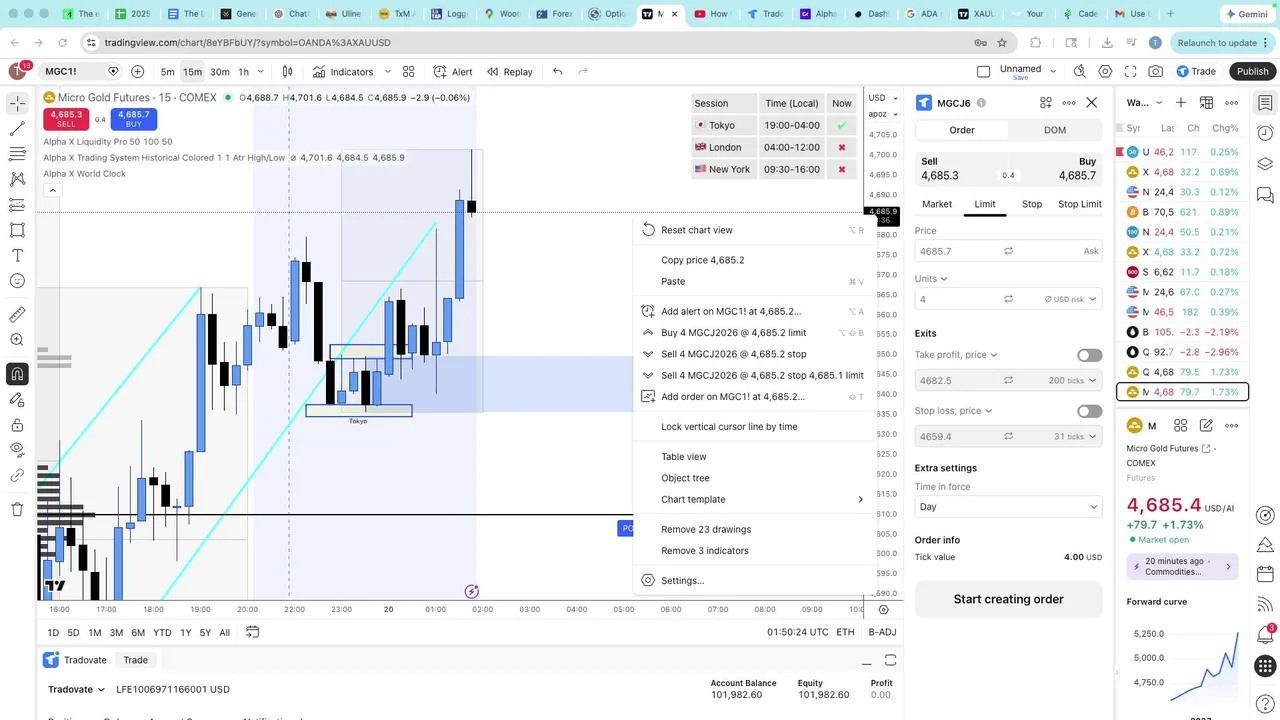Open the Take profit price type dropdown
The width and height of the screenshot is (1280, 720).
(x=955, y=355)
